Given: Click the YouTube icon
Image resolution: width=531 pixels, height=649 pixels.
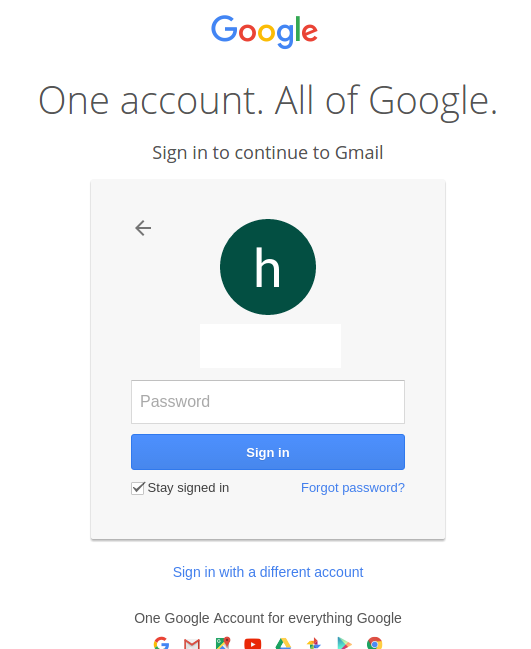Looking at the screenshot, I should click(252, 644).
